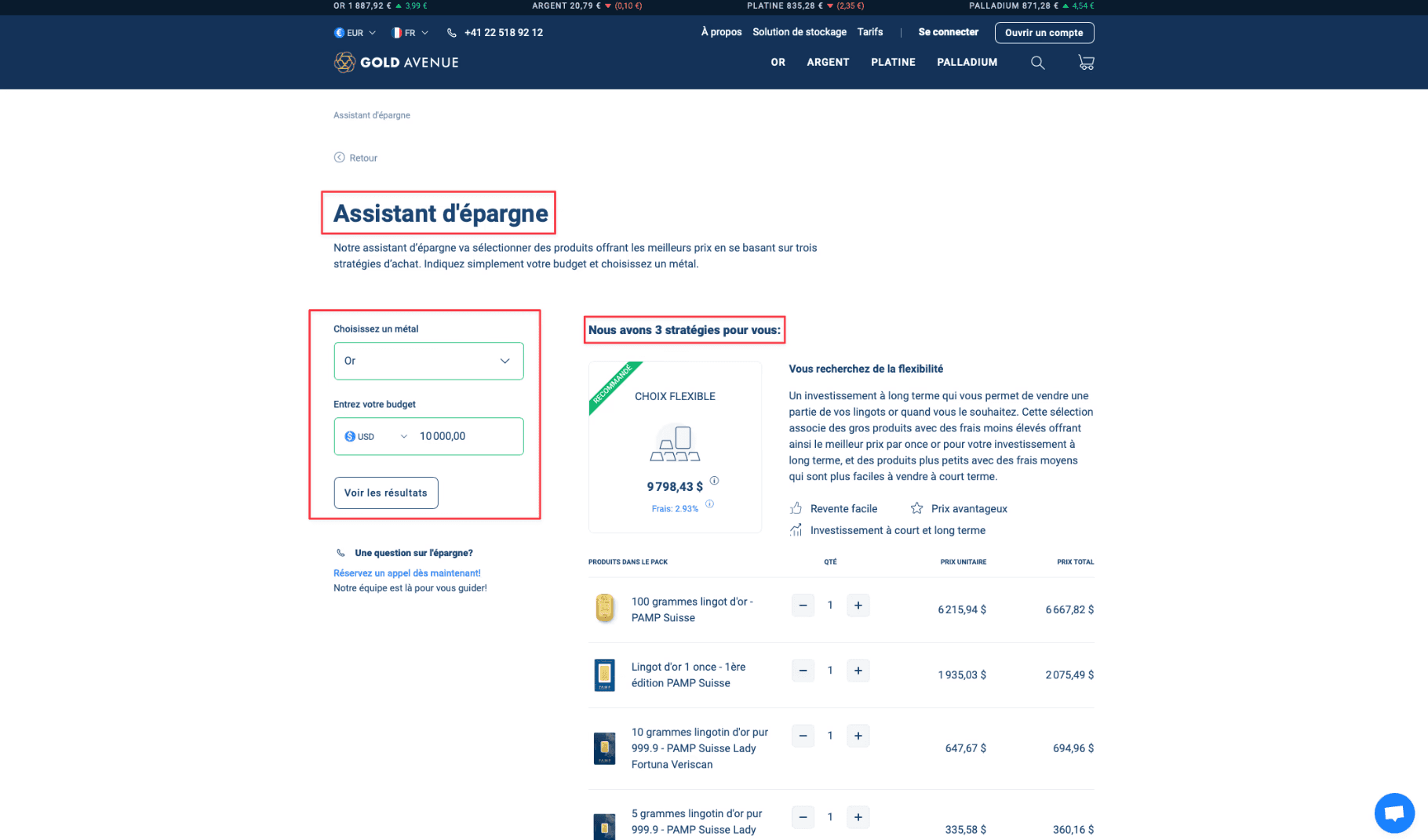Decrease quantity of 10 grammes lingotin

803,736
